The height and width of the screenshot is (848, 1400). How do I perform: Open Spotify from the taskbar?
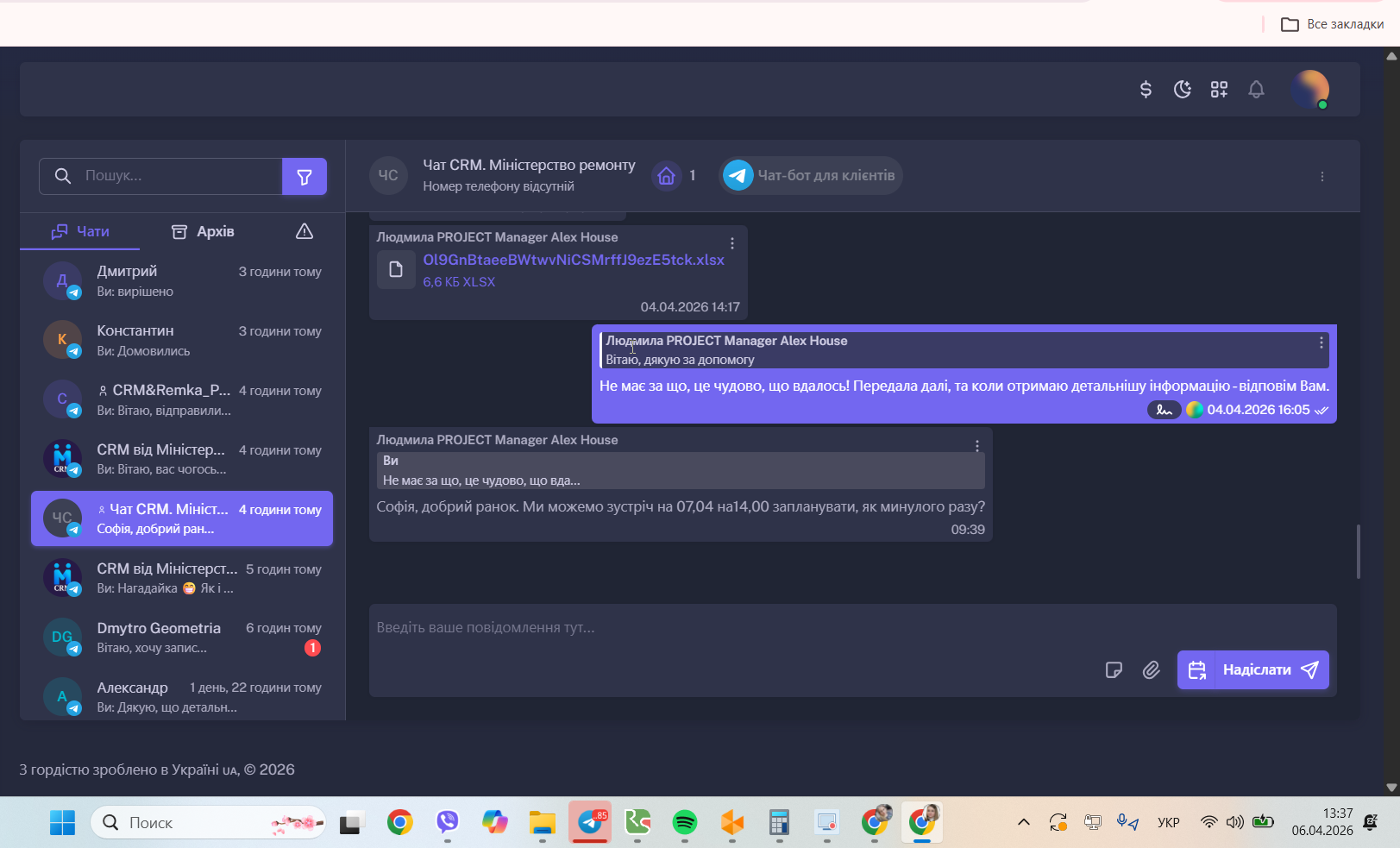(x=685, y=822)
